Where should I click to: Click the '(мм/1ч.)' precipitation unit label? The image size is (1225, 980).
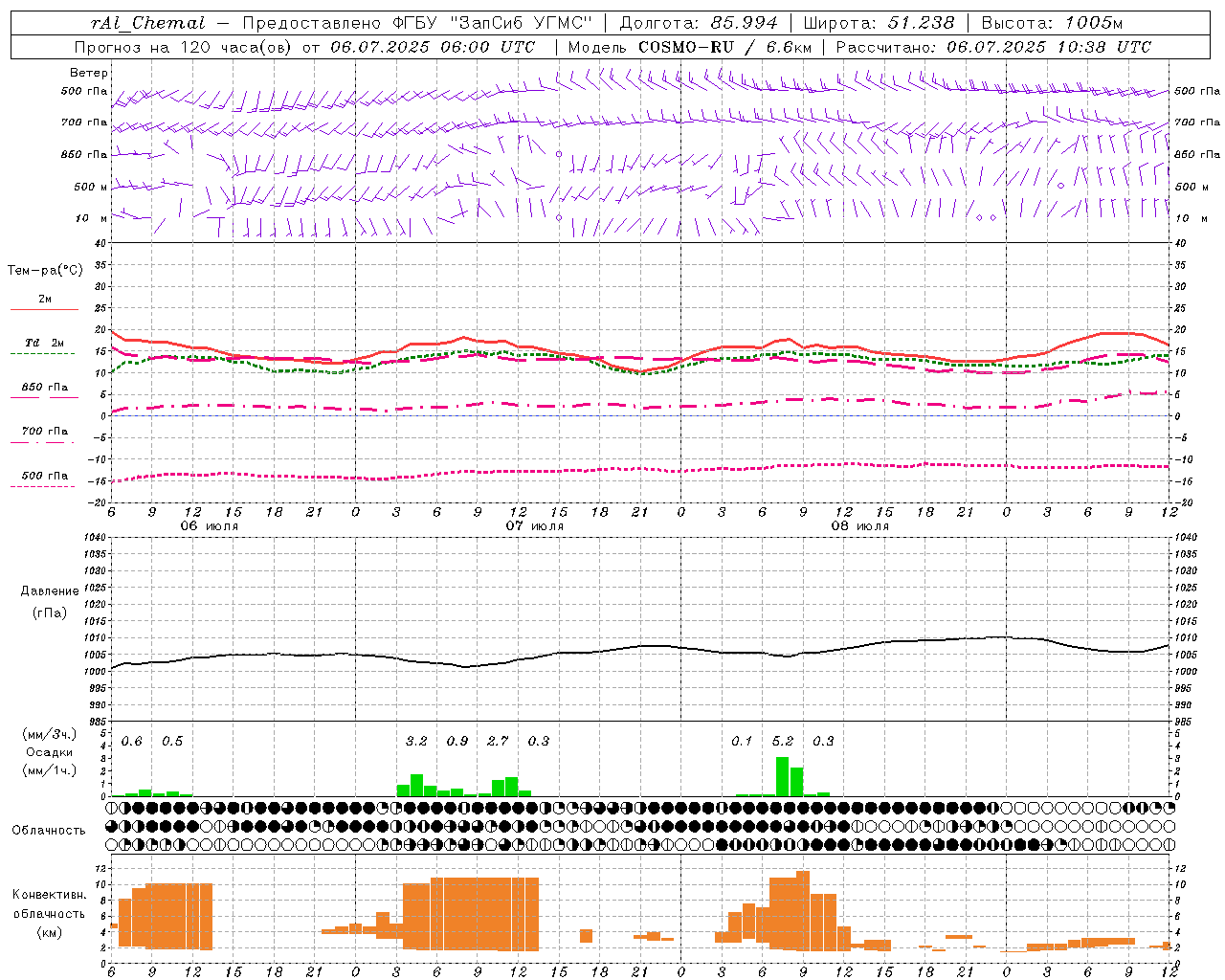pyautogui.click(x=50, y=770)
